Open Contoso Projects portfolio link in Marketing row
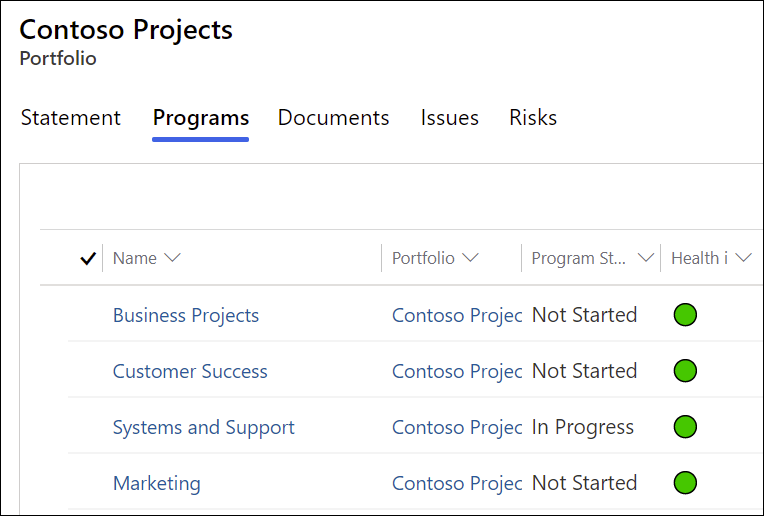The height and width of the screenshot is (516, 764). [x=457, y=483]
